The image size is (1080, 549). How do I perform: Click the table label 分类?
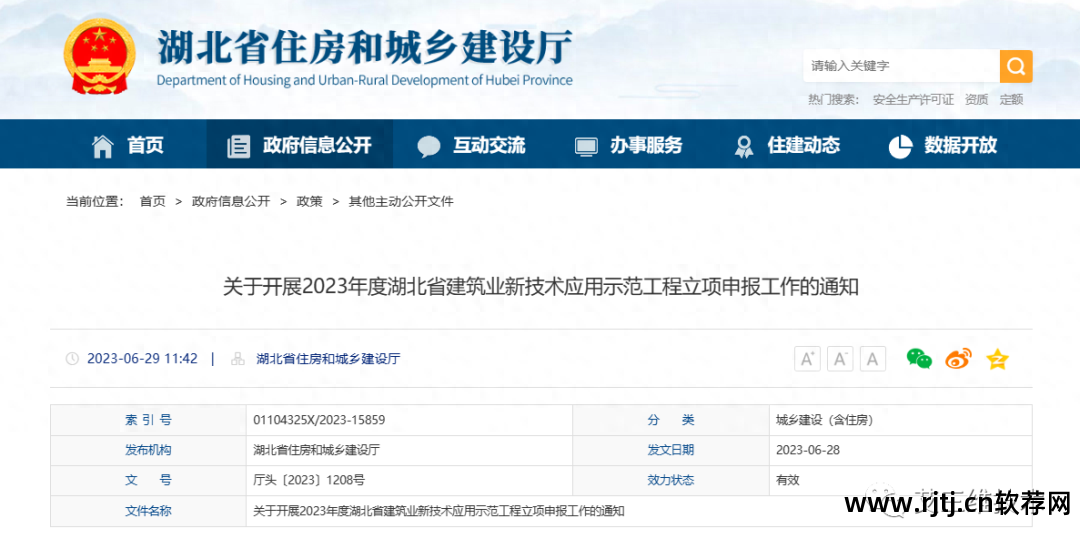[671, 420]
